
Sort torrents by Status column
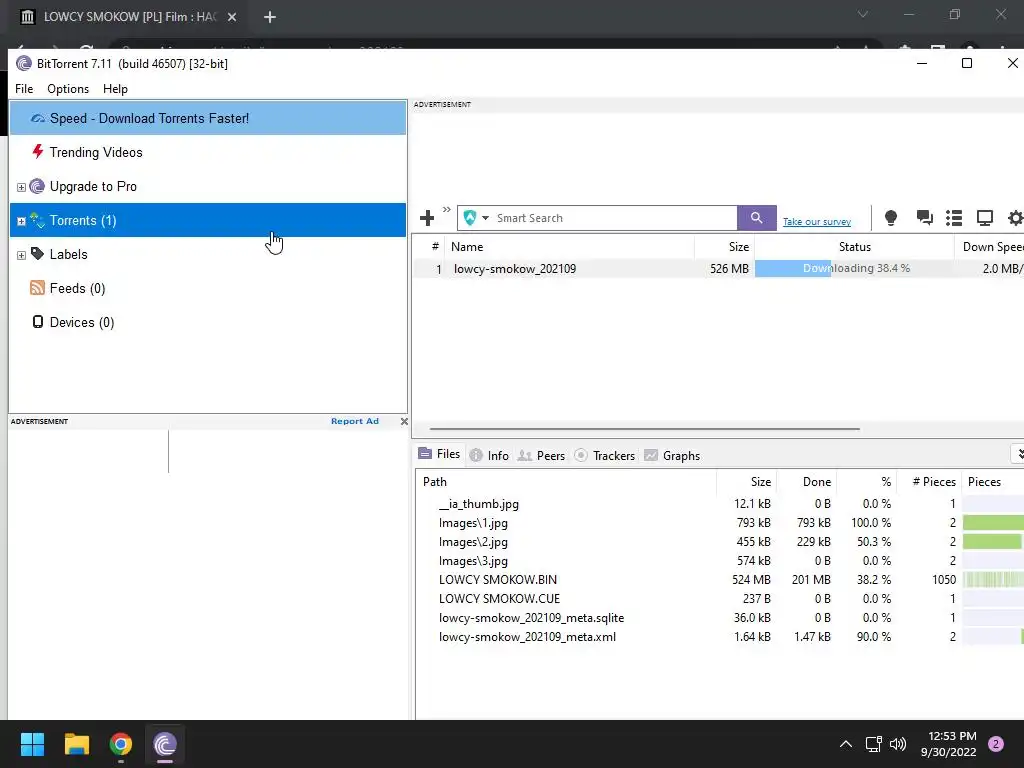click(x=854, y=247)
